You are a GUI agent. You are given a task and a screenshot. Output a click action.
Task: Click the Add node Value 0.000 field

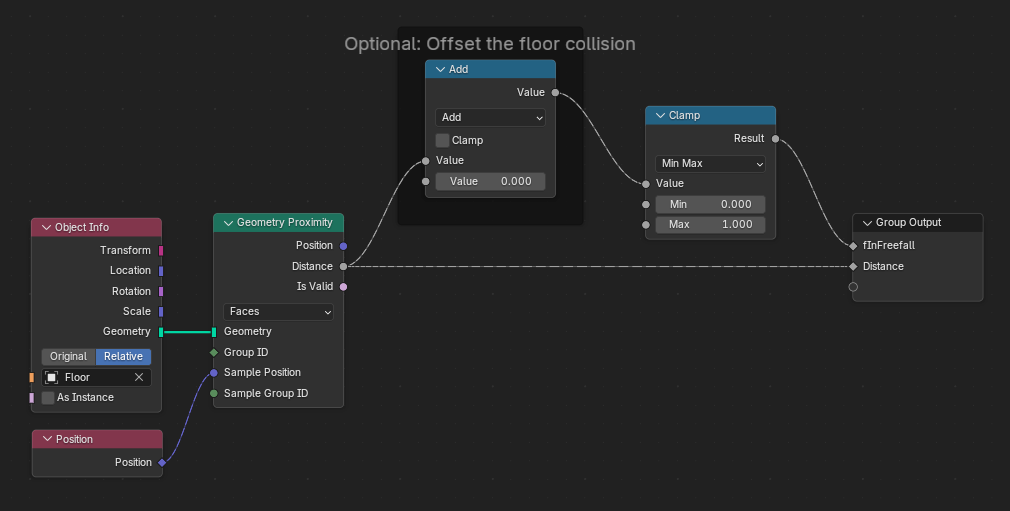pos(490,182)
